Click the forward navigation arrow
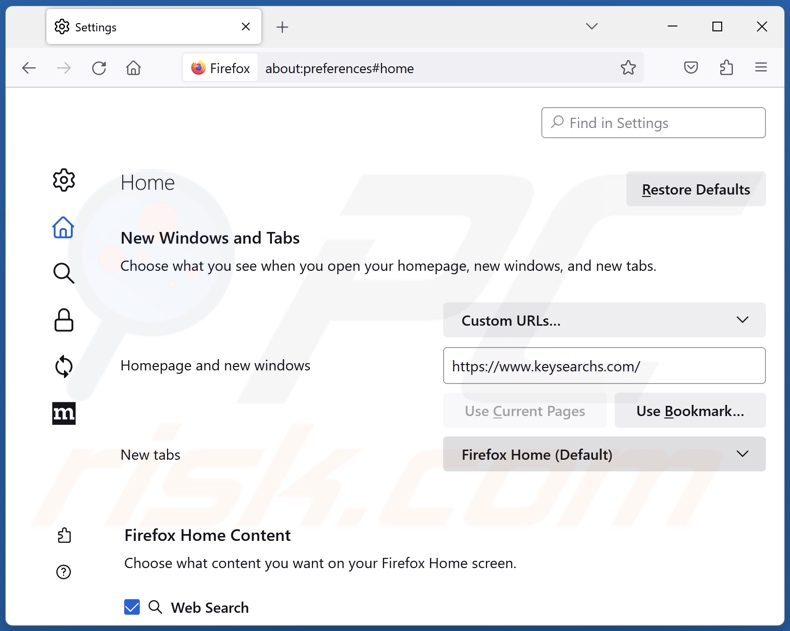 (64, 68)
